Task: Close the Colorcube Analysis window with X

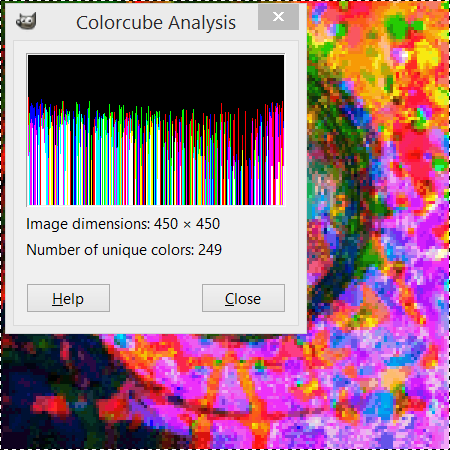Action: coord(278,17)
